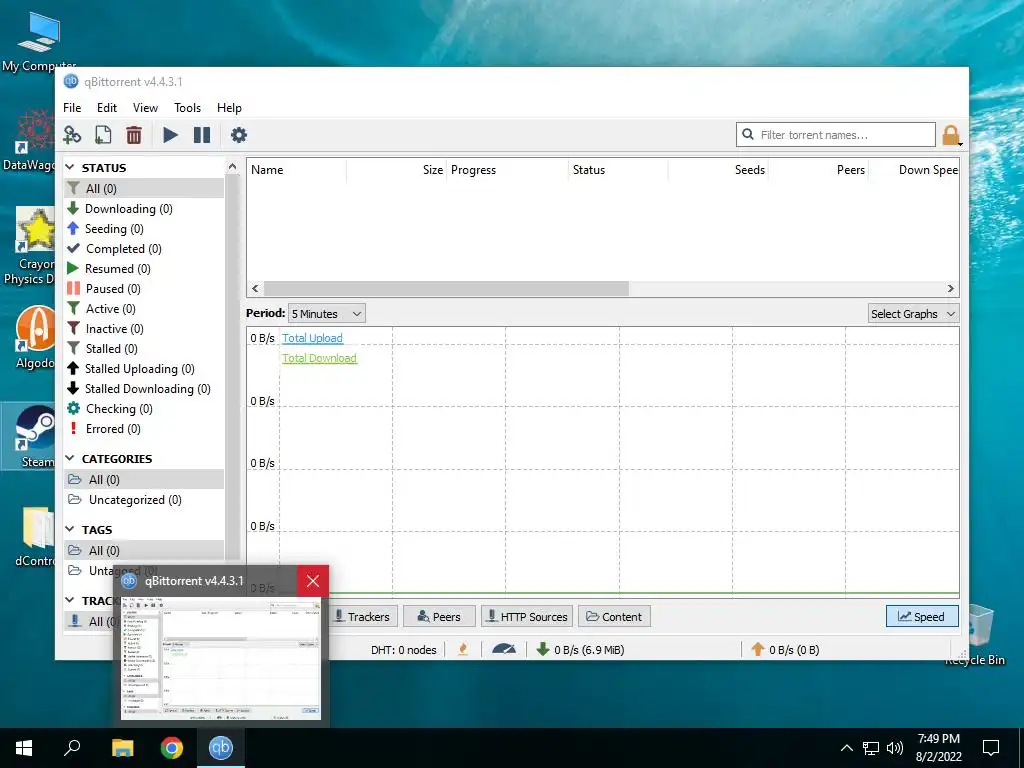Screen dimensions: 1024x768
Task: Sort torrents by Seeds column header
Action: click(718, 170)
